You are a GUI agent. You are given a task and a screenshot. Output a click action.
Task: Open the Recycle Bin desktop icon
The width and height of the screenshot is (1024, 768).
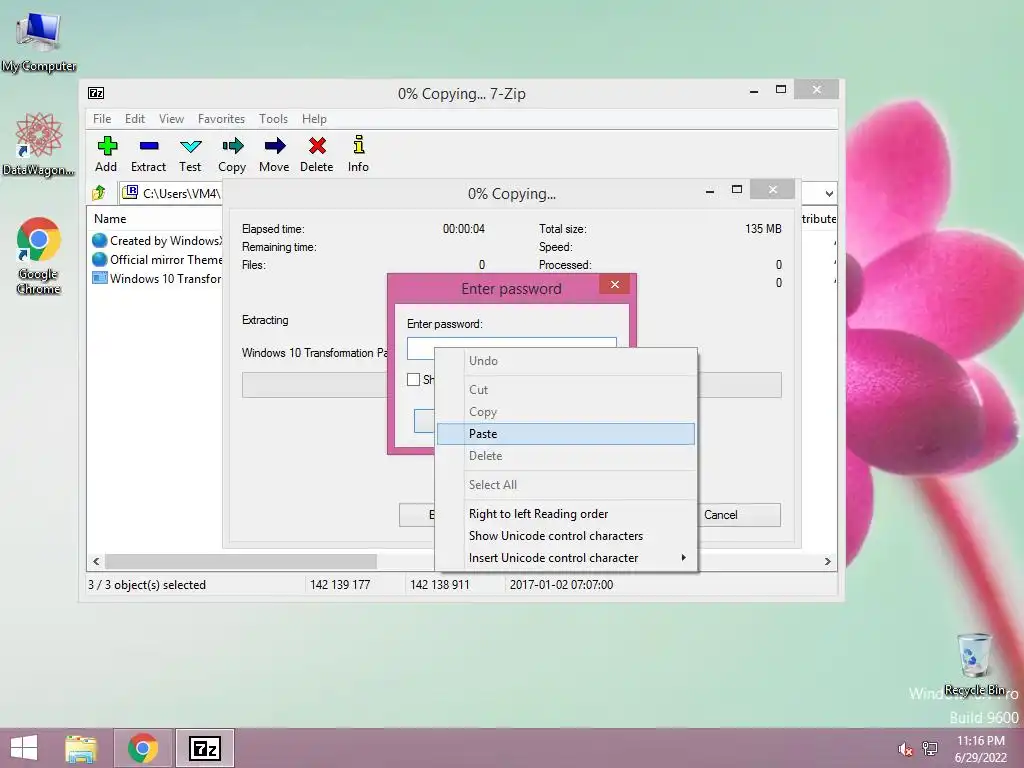pyautogui.click(x=974, y=664)
